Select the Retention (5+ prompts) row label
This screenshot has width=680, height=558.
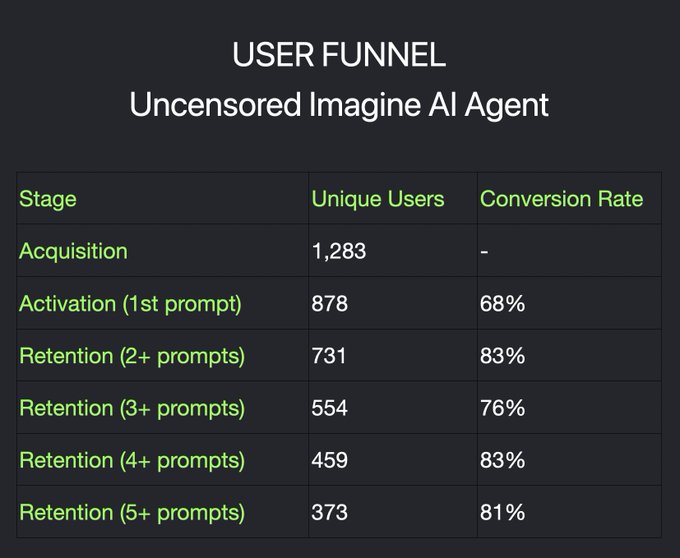tap(132, 512)
